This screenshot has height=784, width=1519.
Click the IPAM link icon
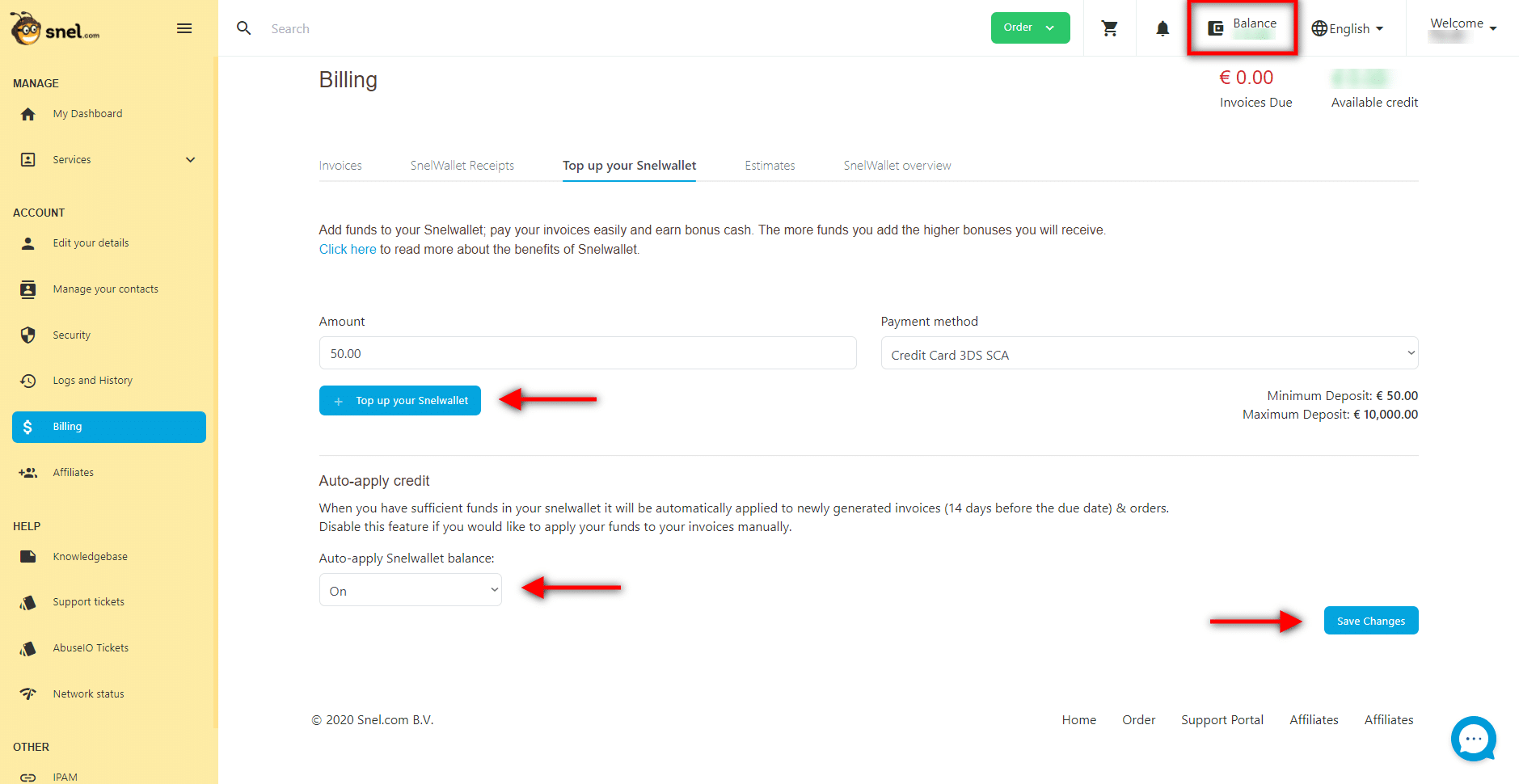[28, 778]
